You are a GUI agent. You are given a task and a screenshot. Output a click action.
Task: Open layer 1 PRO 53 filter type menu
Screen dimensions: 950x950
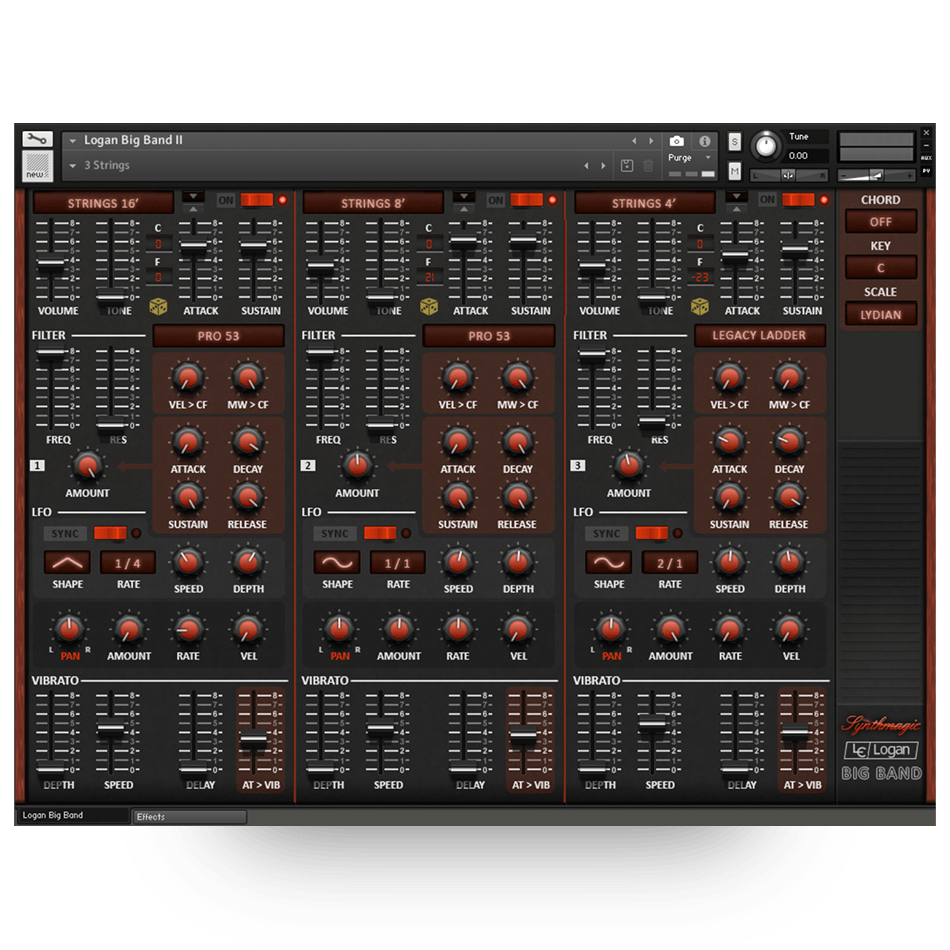click(218, 336)
